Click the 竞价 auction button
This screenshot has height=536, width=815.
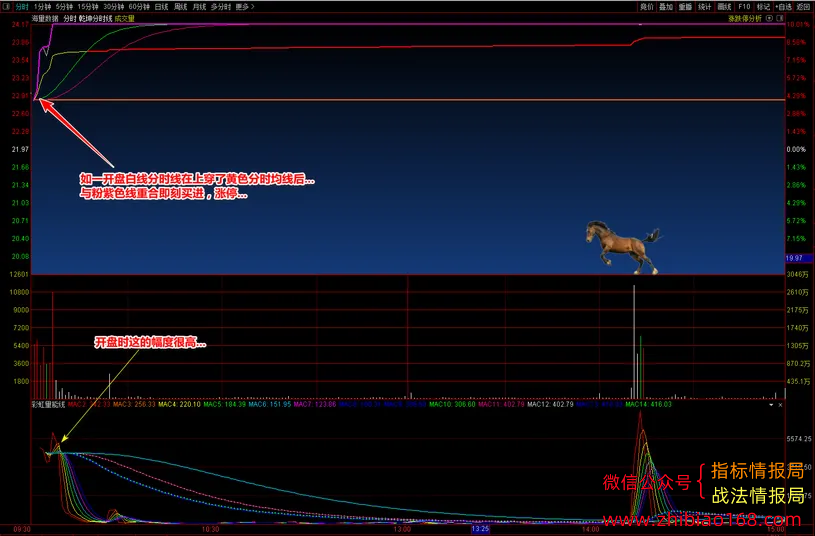point(647,7)
